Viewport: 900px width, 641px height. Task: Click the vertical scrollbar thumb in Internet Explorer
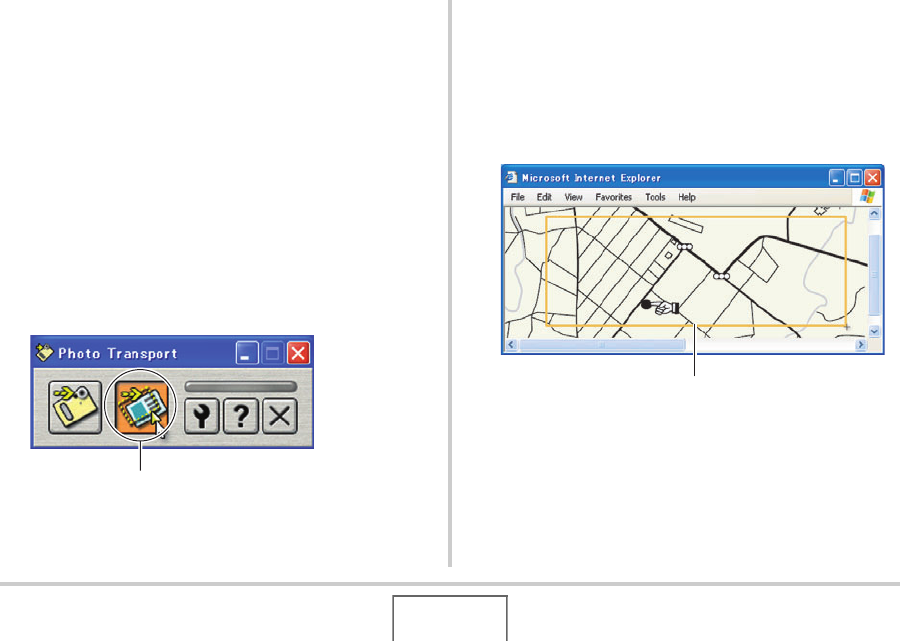tap(874, 275)
